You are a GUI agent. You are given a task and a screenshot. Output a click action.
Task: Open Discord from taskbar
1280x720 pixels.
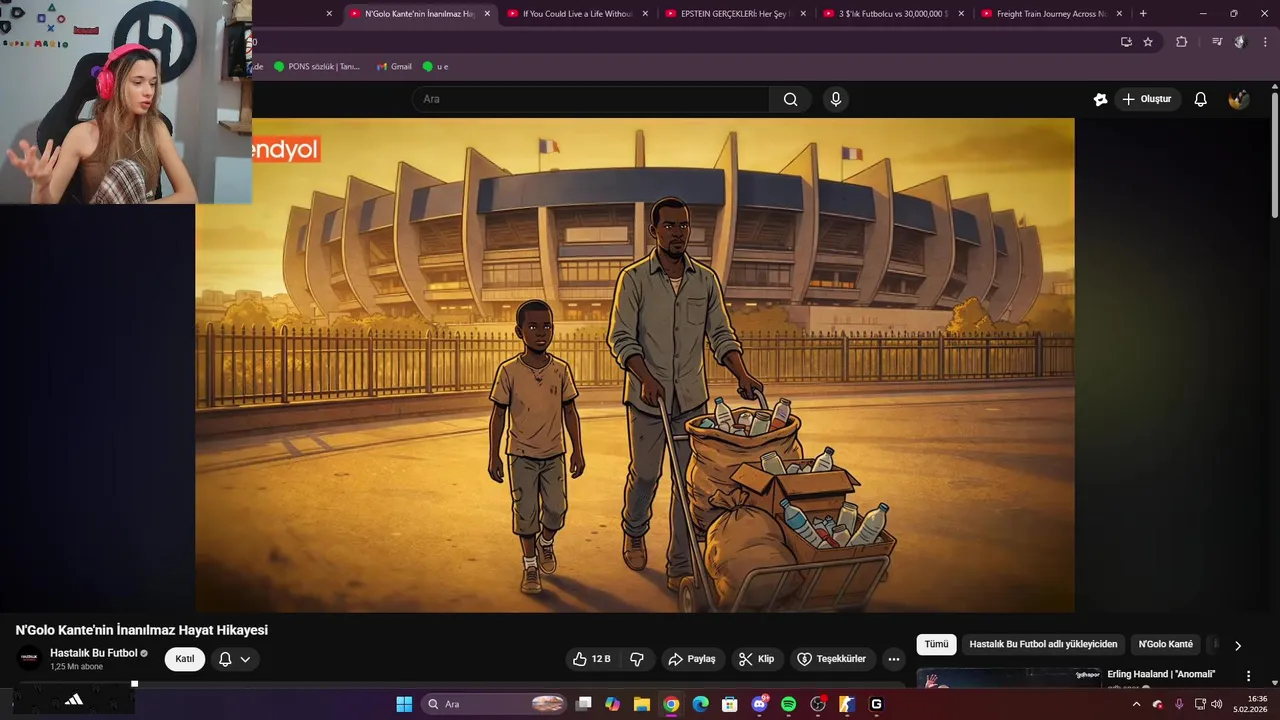[759, 704]
